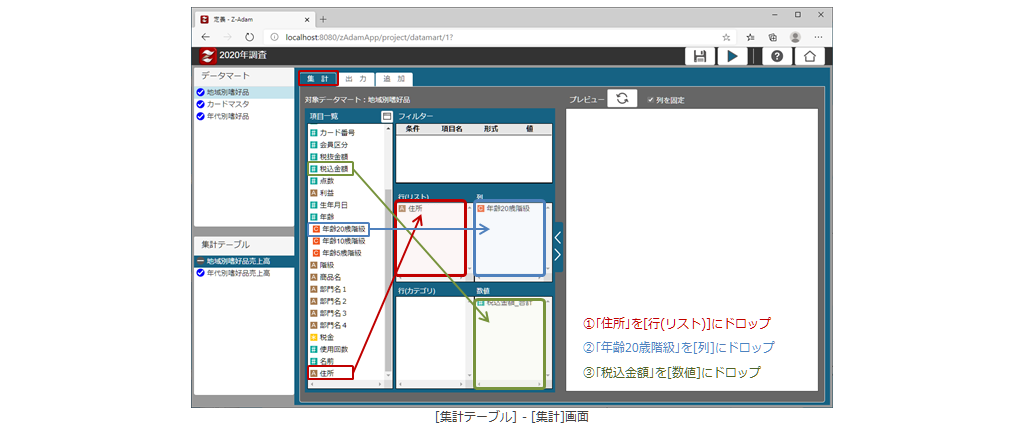Click the Z-Adam logo in header
The height and width of the screenshot is (440, 1024).
208,55
